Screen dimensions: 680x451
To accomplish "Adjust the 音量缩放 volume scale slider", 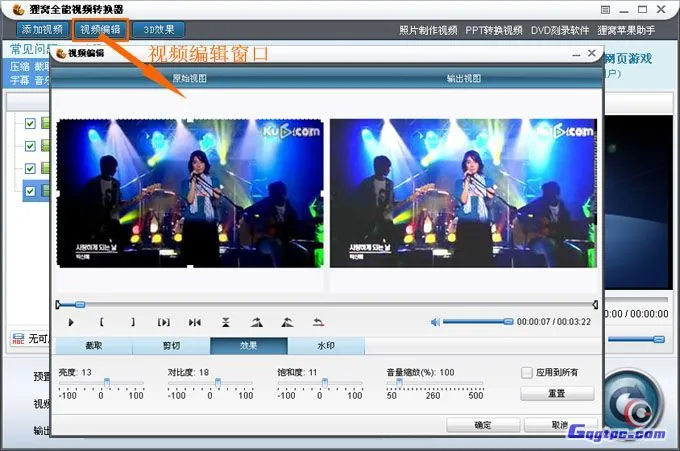I will pyautogui.click(x=399, y=382).
